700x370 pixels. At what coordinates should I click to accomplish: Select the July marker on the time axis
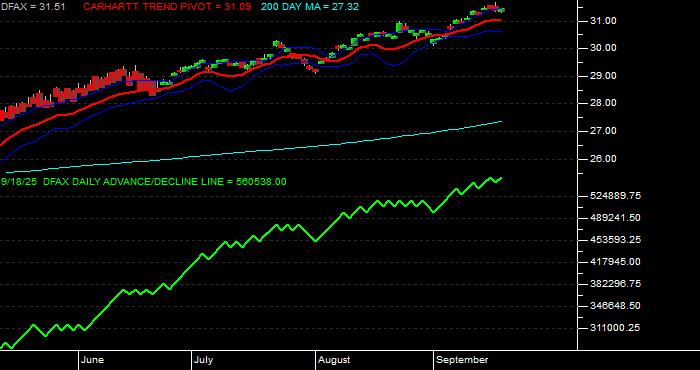click(x=204, y=360)
